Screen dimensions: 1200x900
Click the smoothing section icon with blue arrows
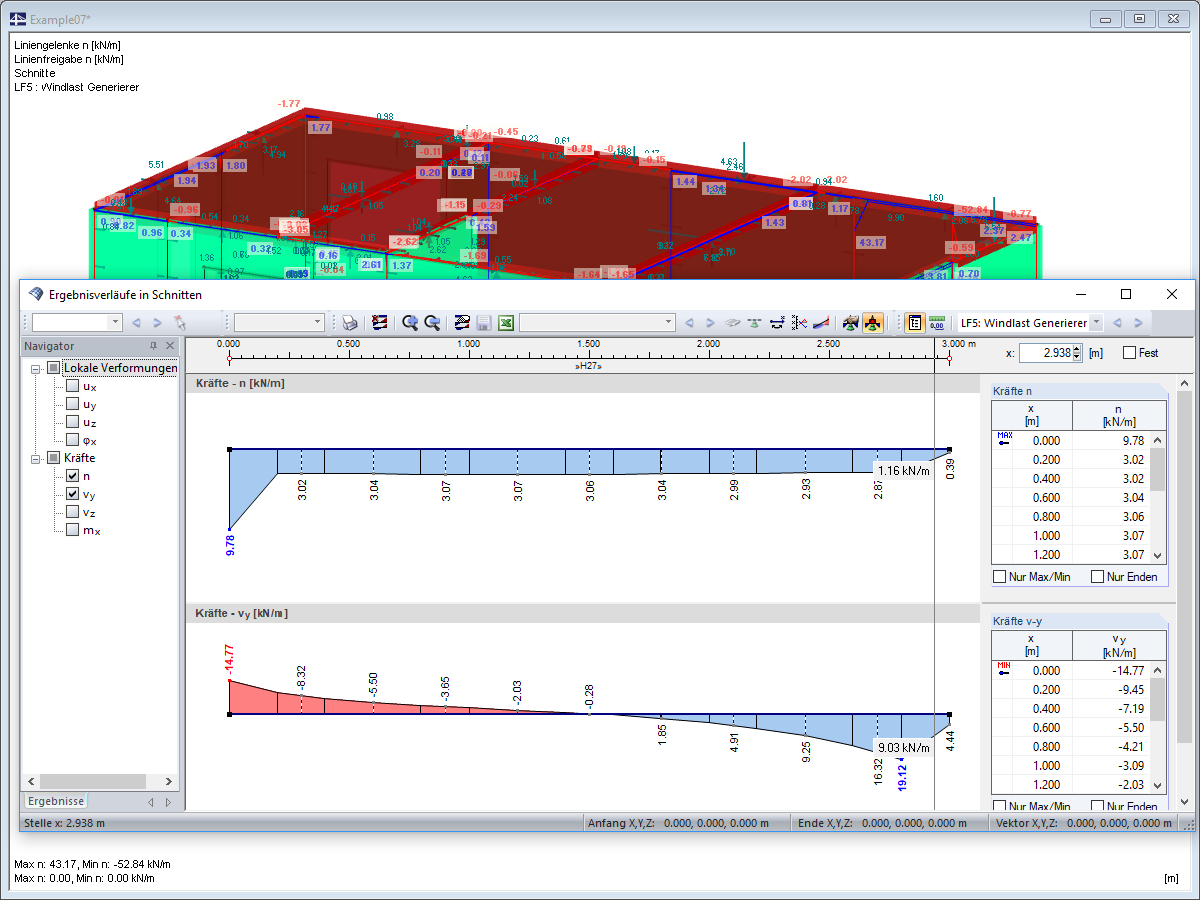coord(776,323)
